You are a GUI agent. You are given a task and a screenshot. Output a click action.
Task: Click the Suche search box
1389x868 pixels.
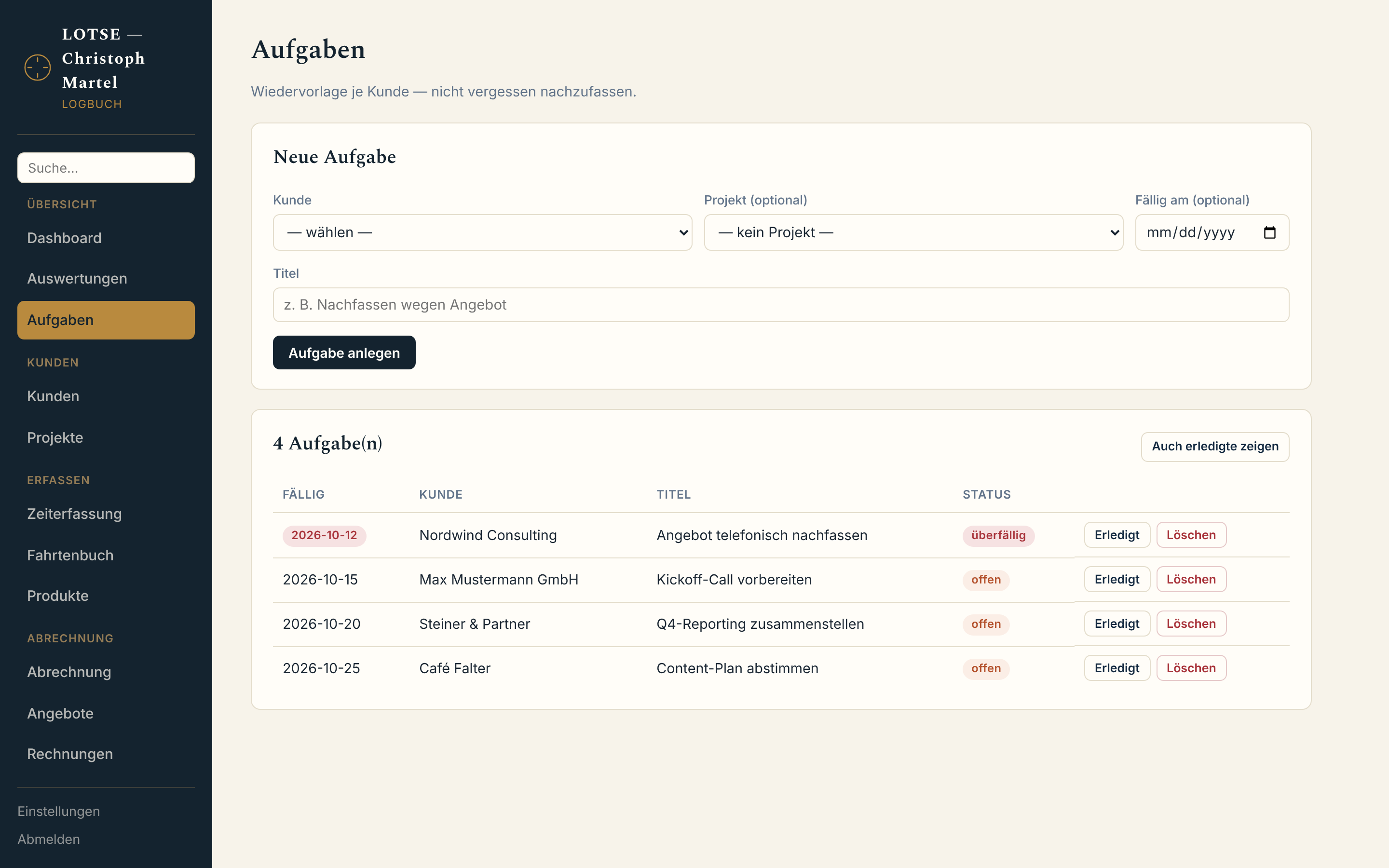point(106,168)
